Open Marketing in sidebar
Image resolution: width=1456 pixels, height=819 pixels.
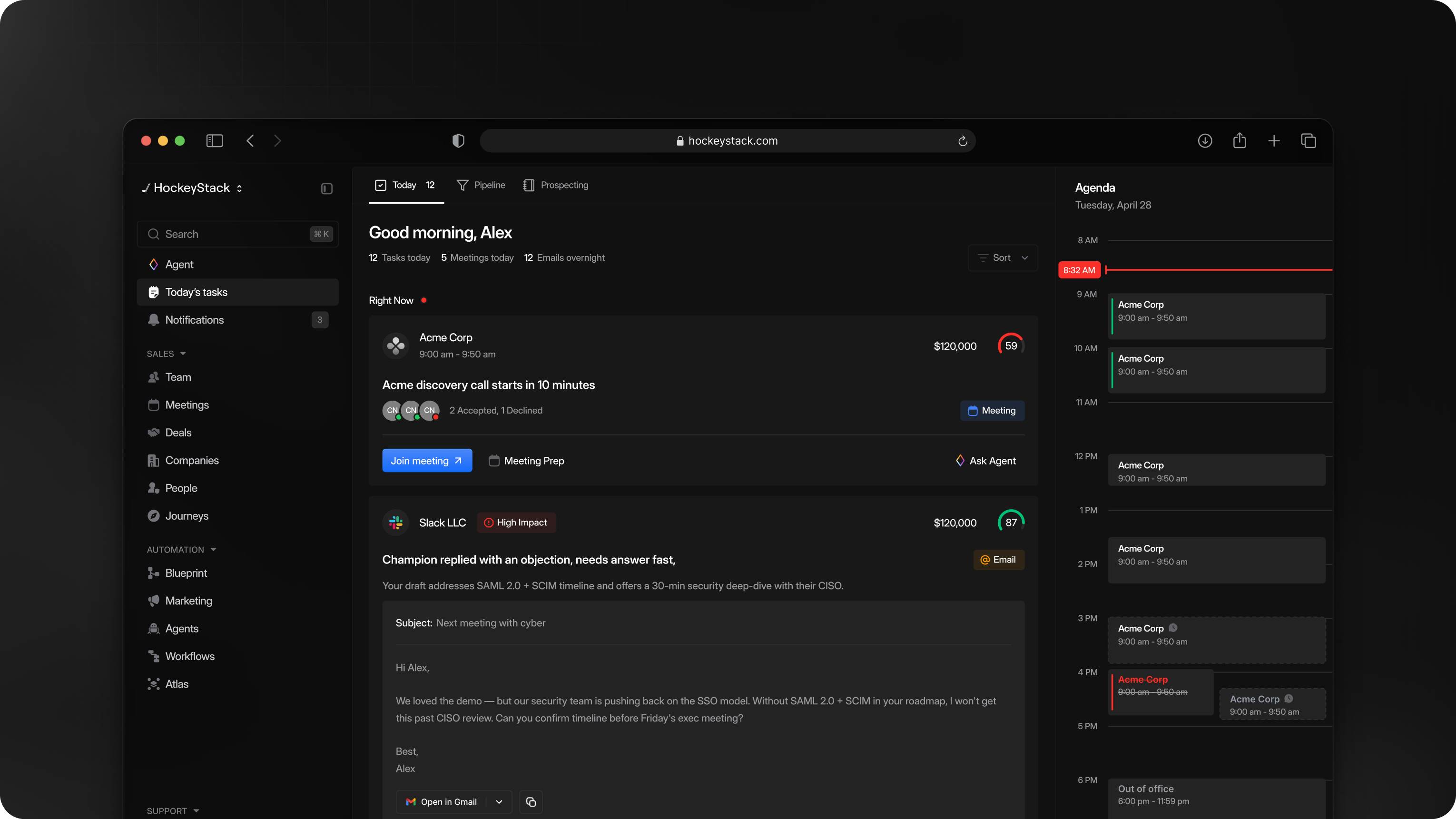[x=237, y=601]
